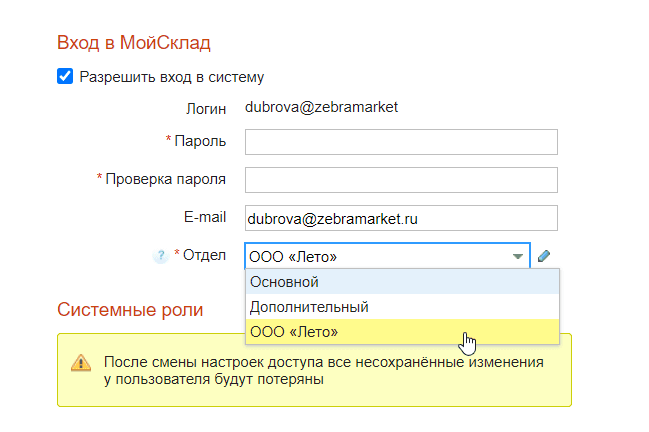Select the E-mail input field

pyautogui.click(x=400, y=218)
